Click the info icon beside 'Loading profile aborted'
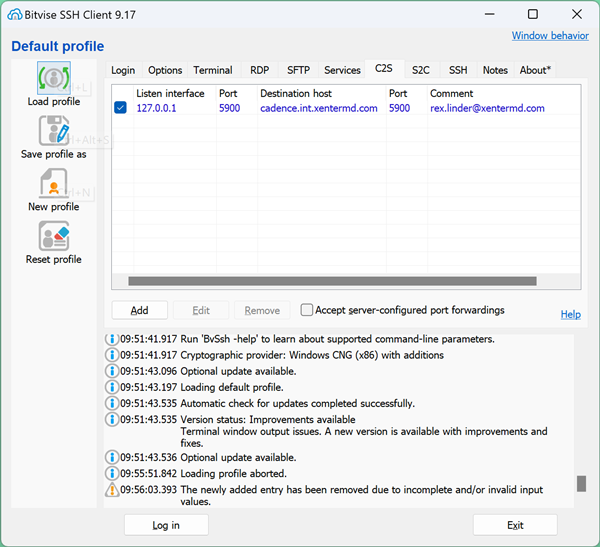Screen dimensions: 600x547 point(112,473)
